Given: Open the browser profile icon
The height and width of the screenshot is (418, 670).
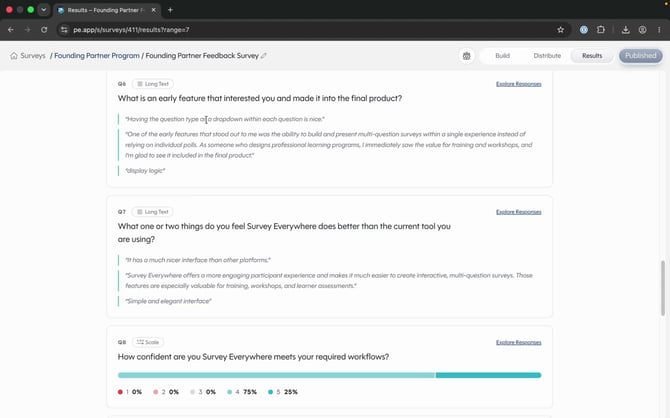Looking at the screenshot, I should [642, 29].
